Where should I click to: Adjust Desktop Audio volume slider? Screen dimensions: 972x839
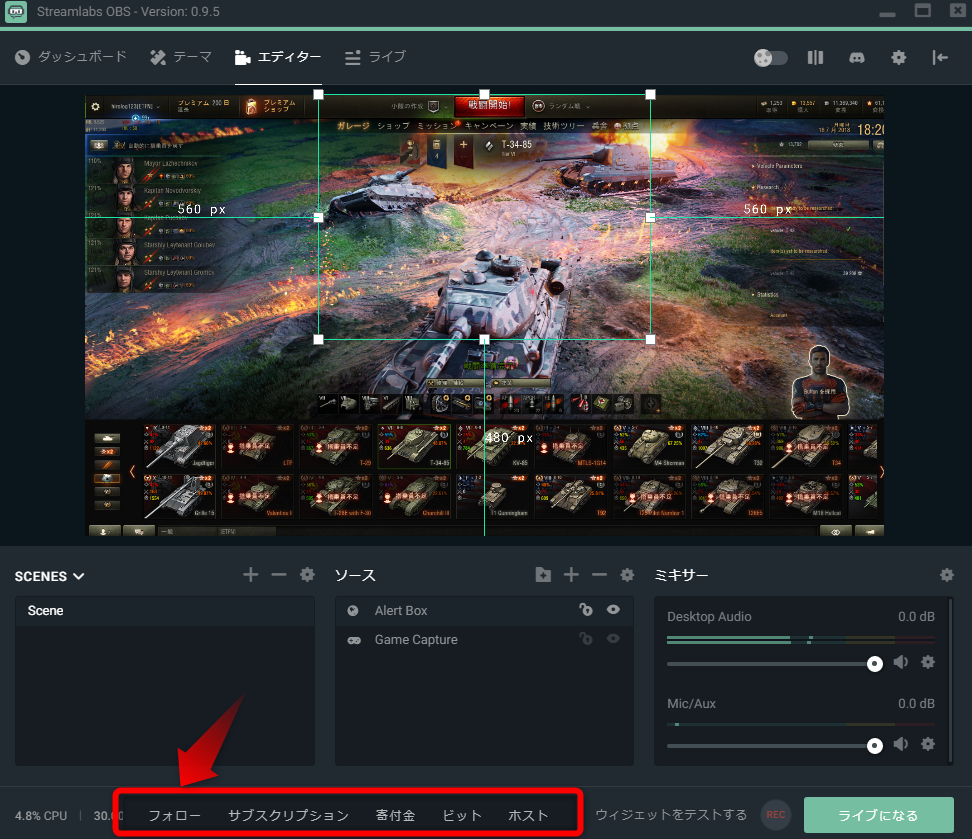coord(875,664)
